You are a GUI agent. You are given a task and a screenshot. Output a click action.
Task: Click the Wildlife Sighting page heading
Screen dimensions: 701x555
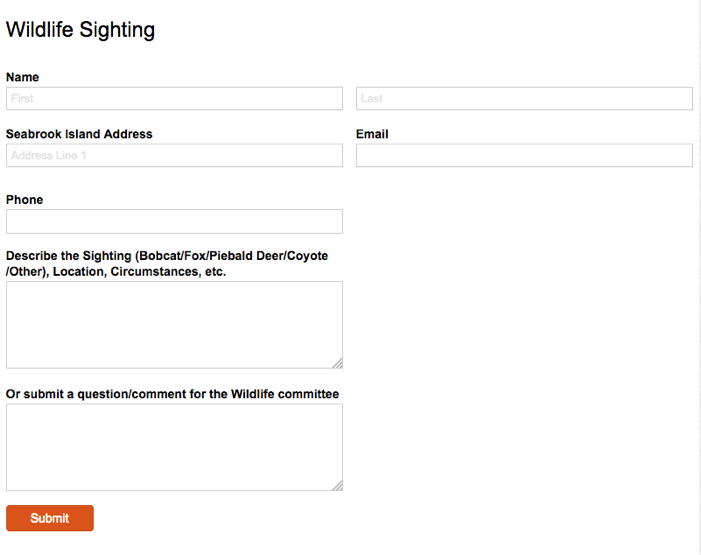80,30
